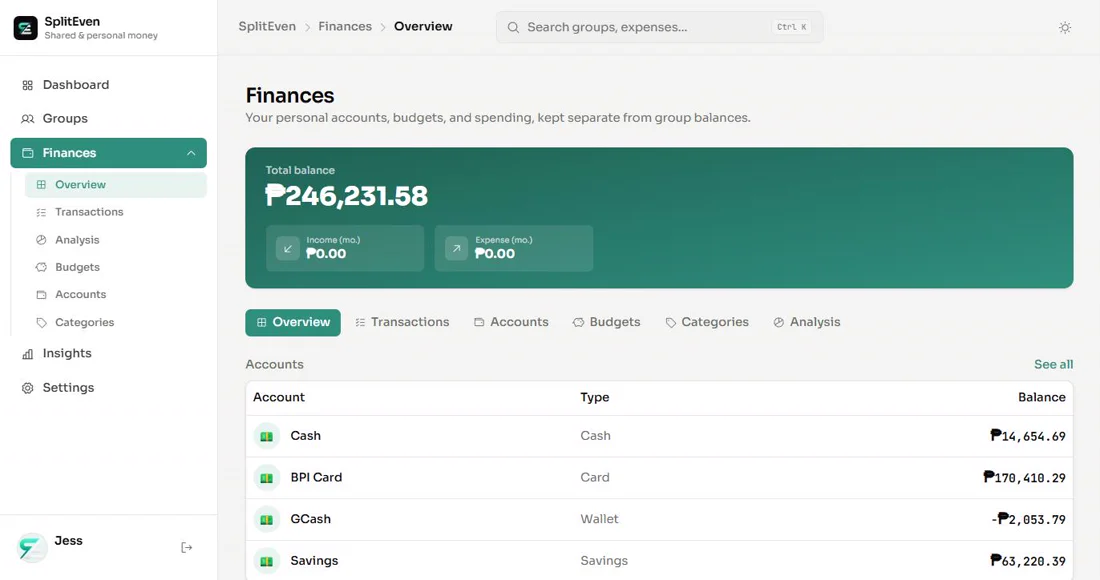The image size is (1100, 580).
Task: Open Settings from the sidebar
Action: click(109, 388)
